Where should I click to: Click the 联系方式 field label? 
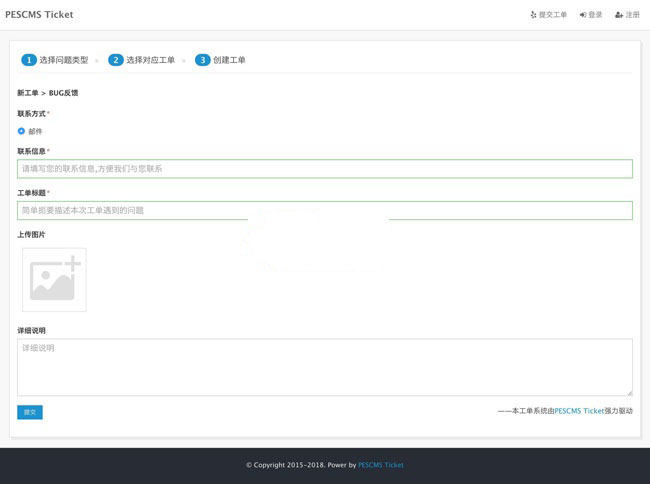[x=32, y=114]
